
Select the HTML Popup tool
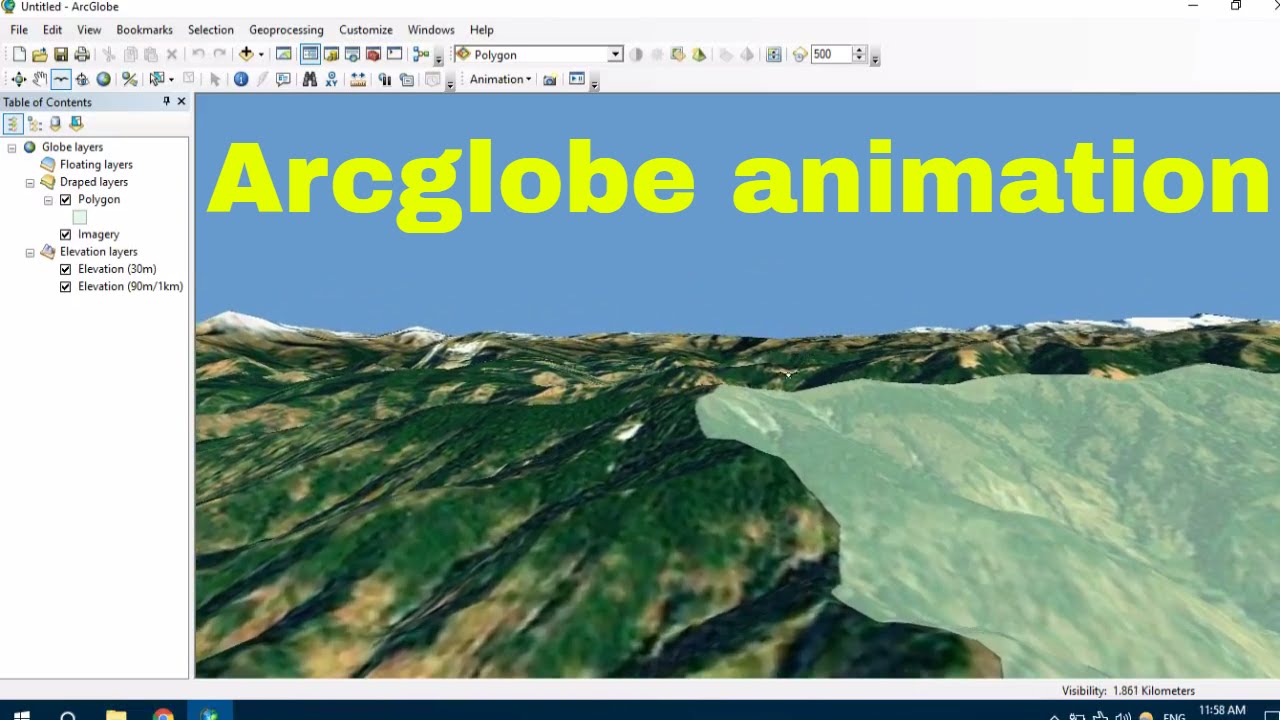pyautogui.click(x=283, y=79)
